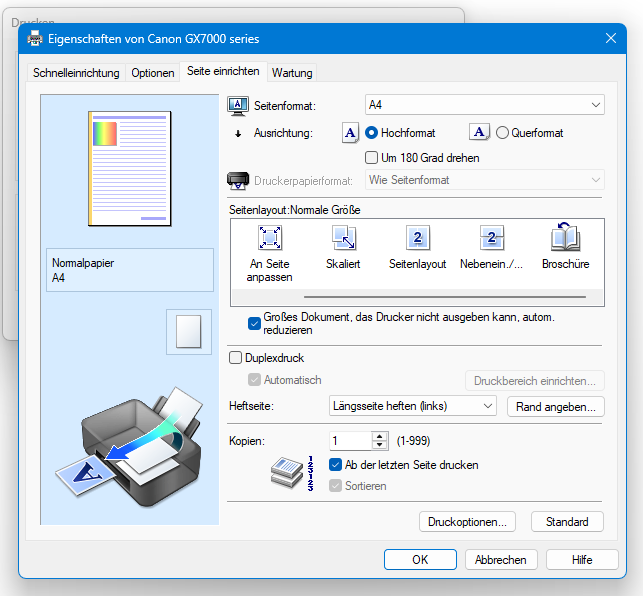Click the Seitenlayout:Normale Größe label
This screenshot has height=596, width=643.
[x=295, y=210]
